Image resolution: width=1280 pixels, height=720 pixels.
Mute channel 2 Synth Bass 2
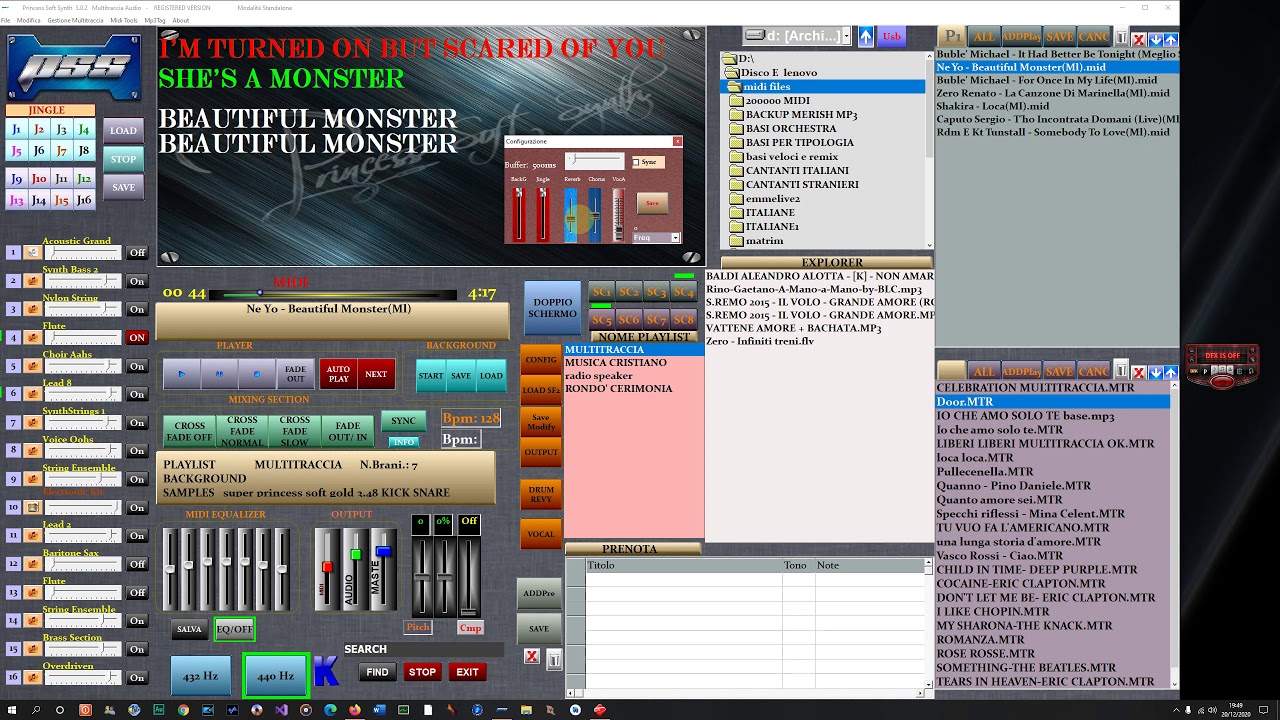click(x=137, y=281)
